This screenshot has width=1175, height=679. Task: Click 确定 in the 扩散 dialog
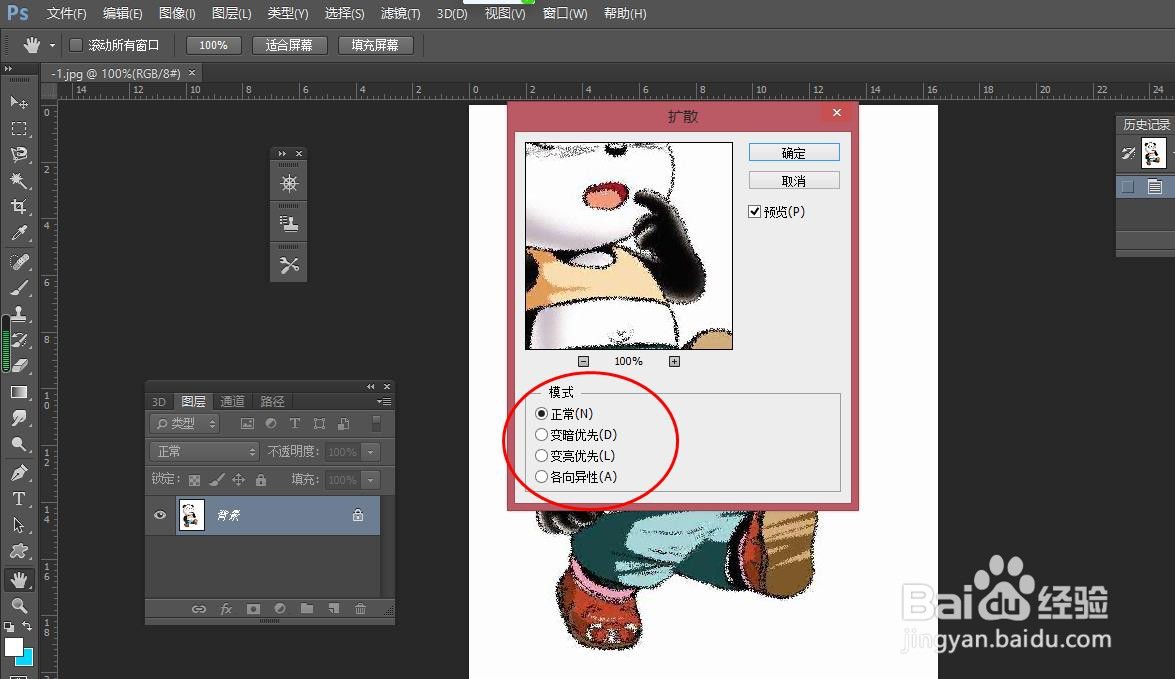[793, 152]
